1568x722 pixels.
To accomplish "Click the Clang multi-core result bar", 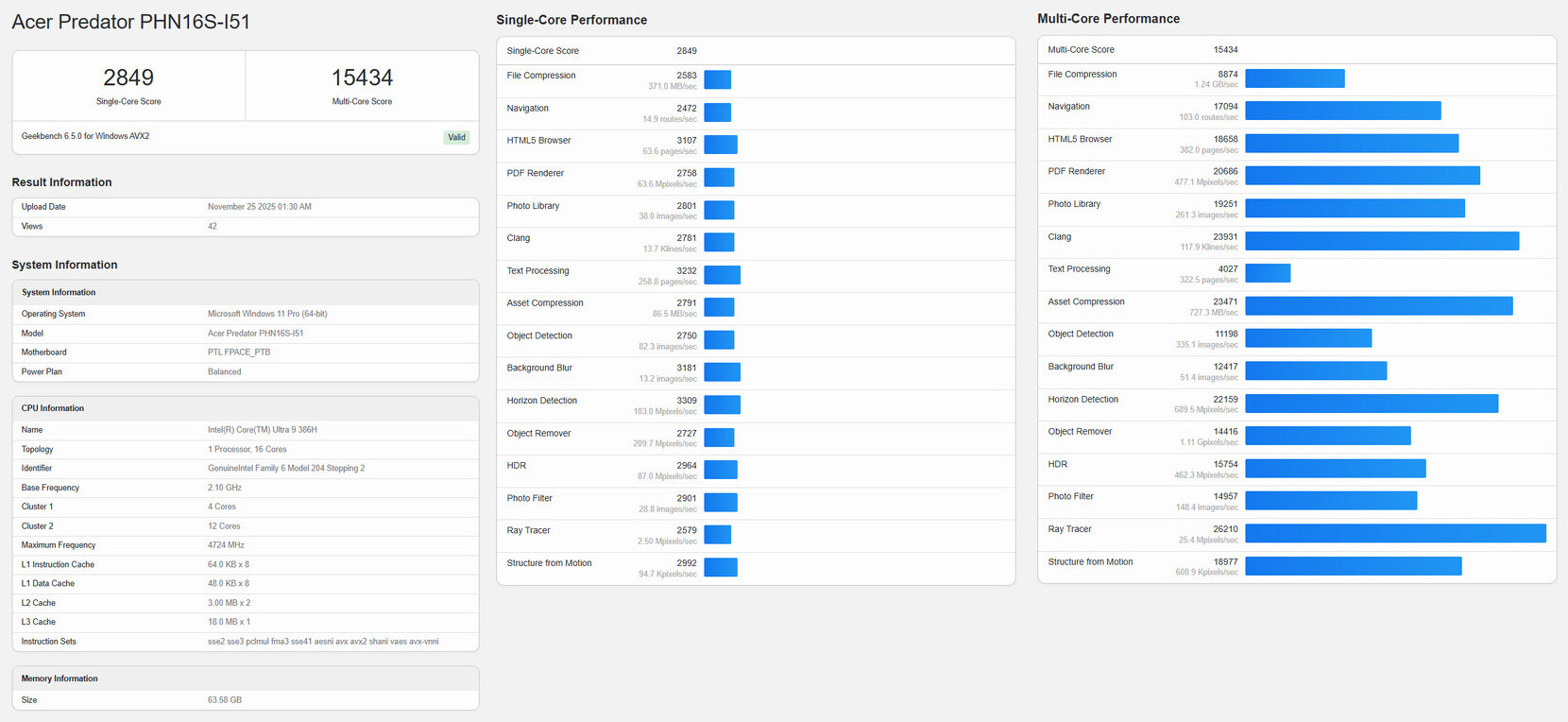I will pyautogui.click(x=1382, y=241).
